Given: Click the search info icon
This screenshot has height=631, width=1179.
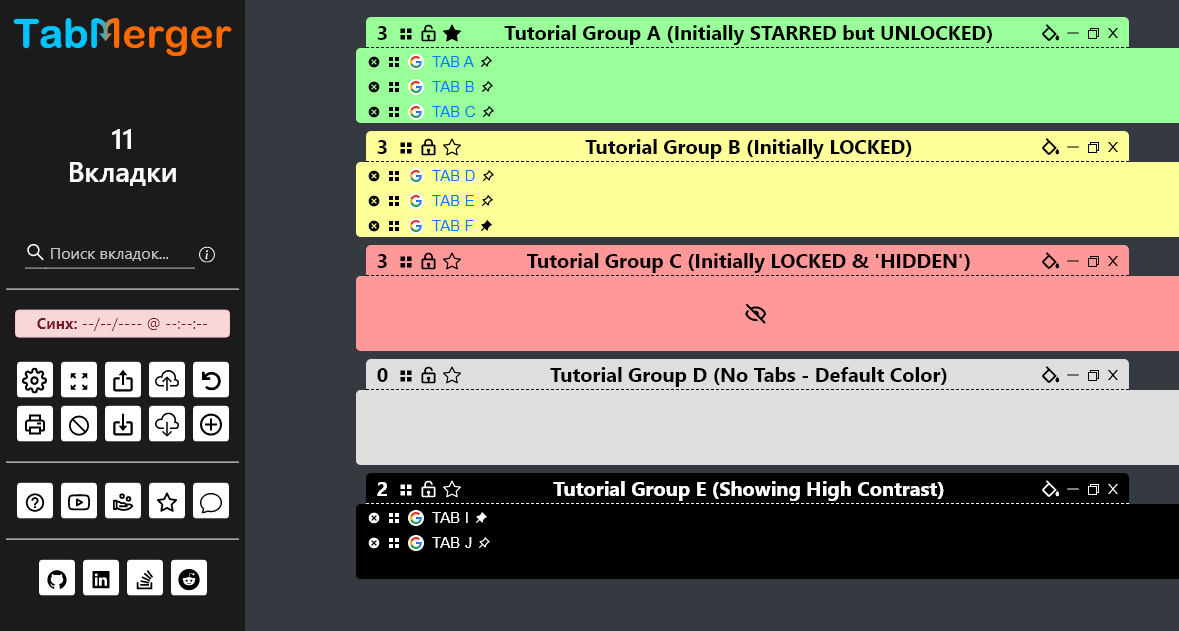Looking at the screenshot, I should point(207,254).
